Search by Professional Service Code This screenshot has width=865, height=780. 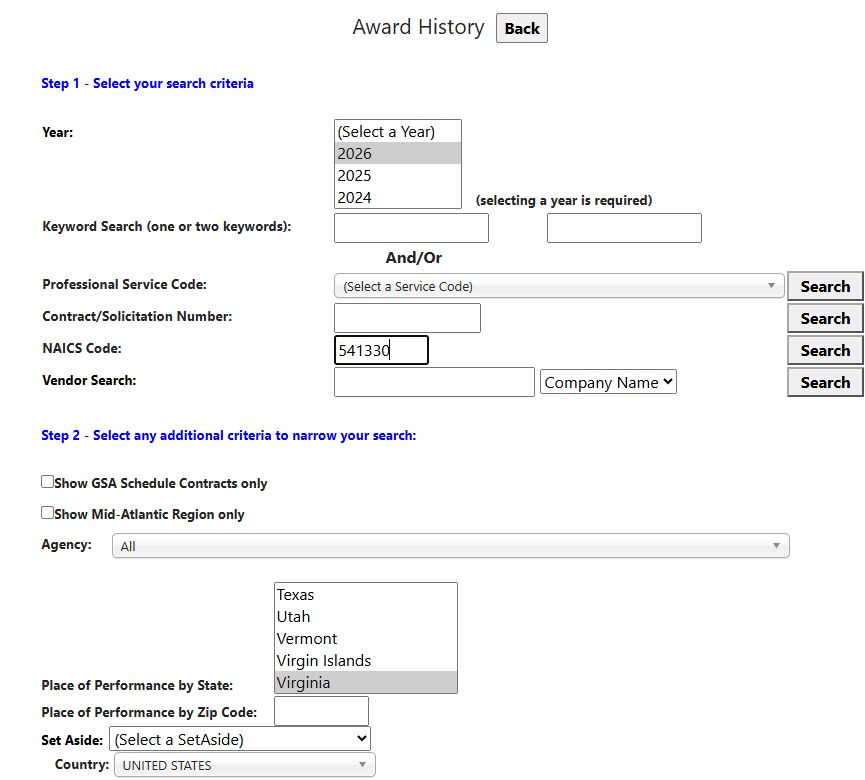point(825,286)
